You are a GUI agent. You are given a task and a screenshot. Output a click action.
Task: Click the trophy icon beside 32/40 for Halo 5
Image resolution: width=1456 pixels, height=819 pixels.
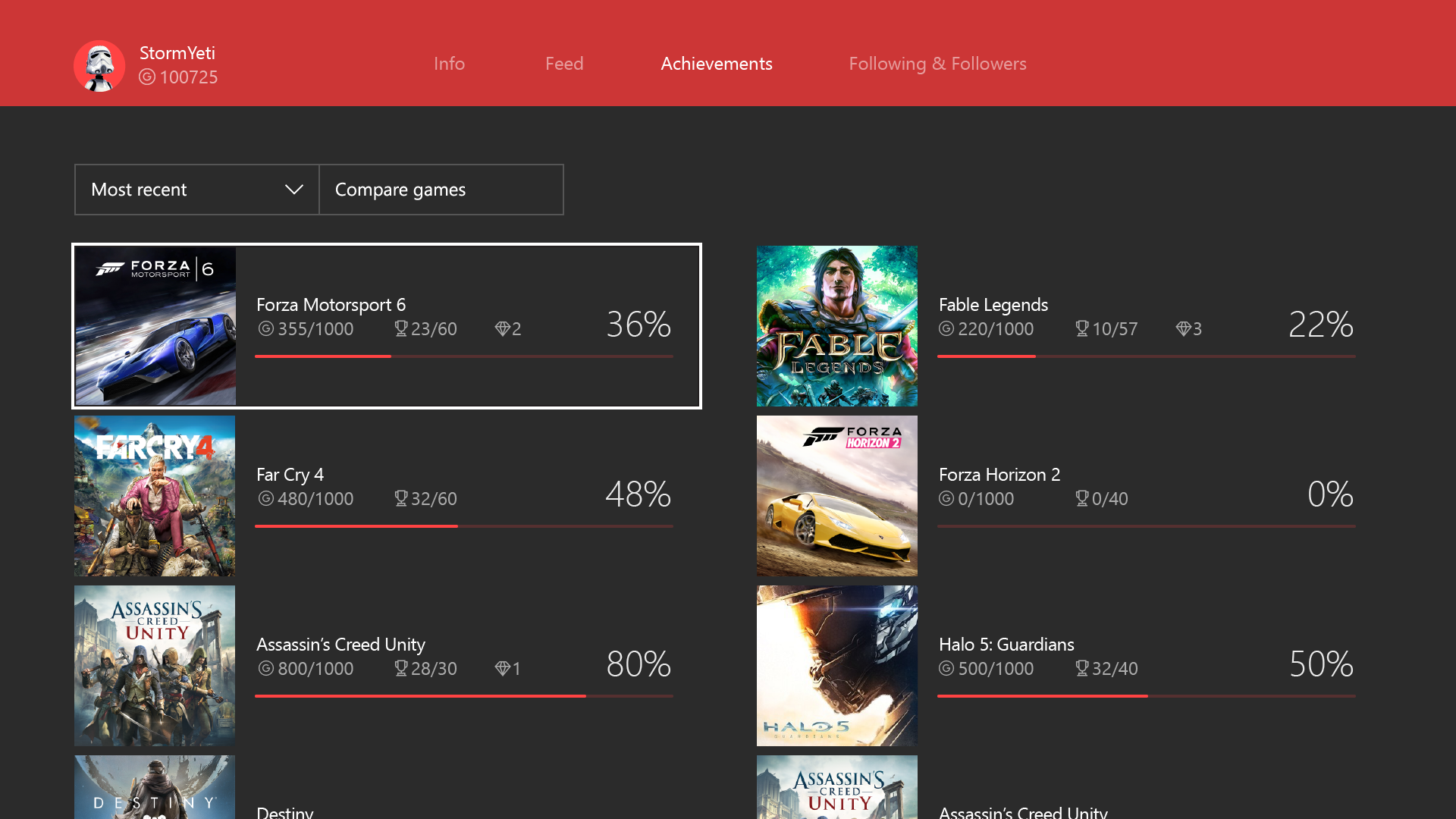[1082, 668]
